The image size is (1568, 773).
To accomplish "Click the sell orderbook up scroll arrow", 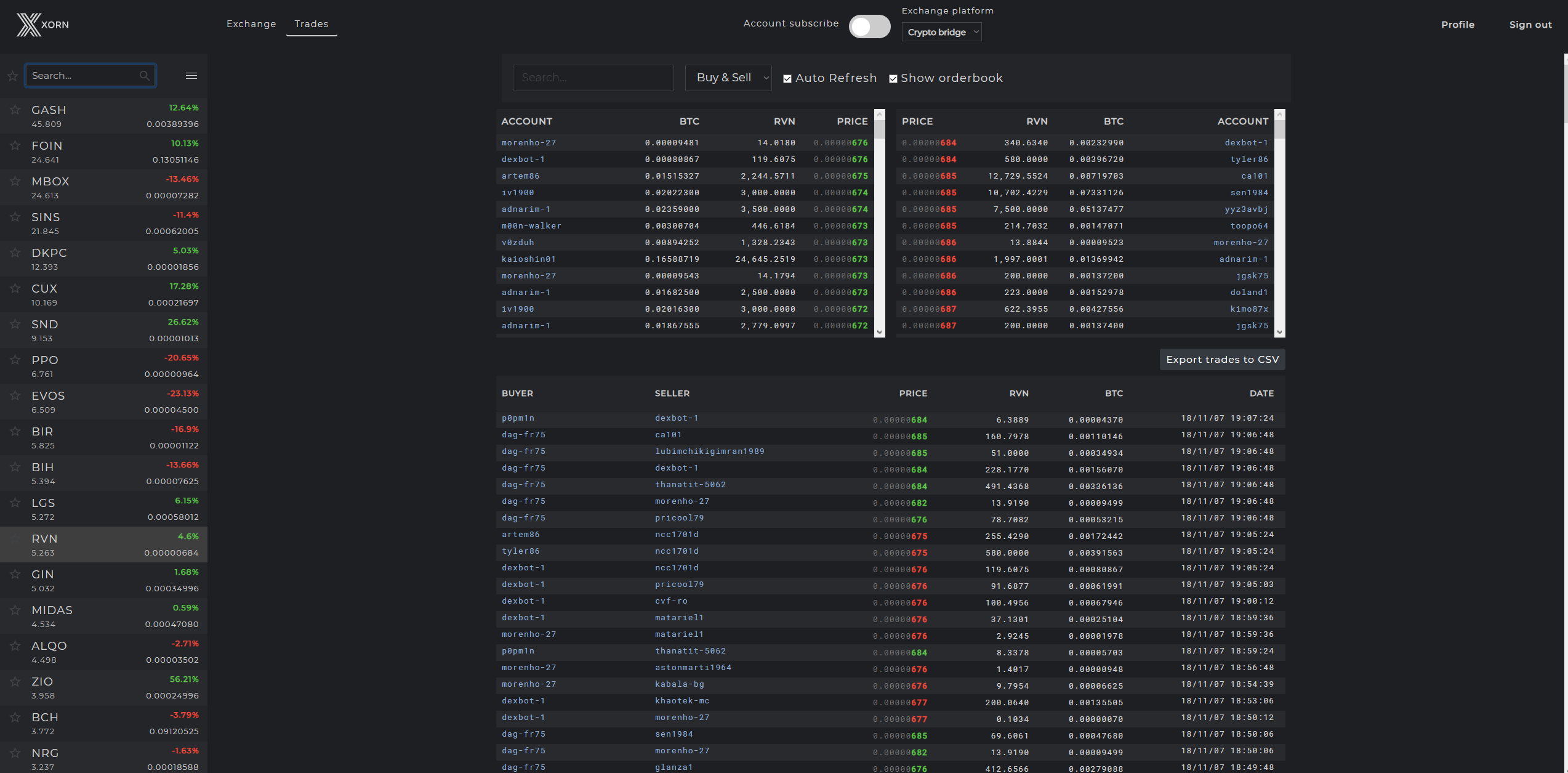I will point(1280,115).
